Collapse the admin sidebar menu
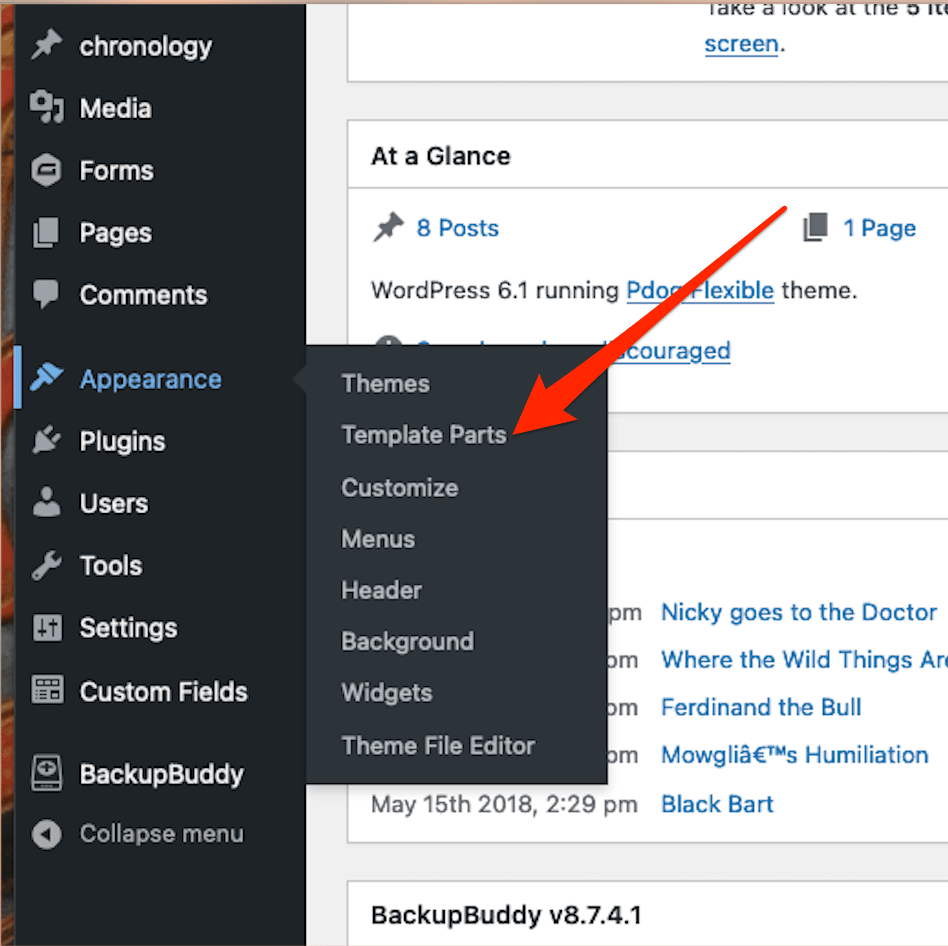The height and width of the screenshot is (946, 948). (x=160, y=834)
